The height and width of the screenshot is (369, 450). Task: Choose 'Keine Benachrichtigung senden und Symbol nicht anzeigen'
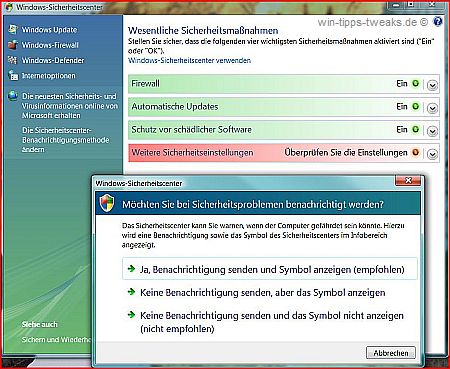coord(266,322)
